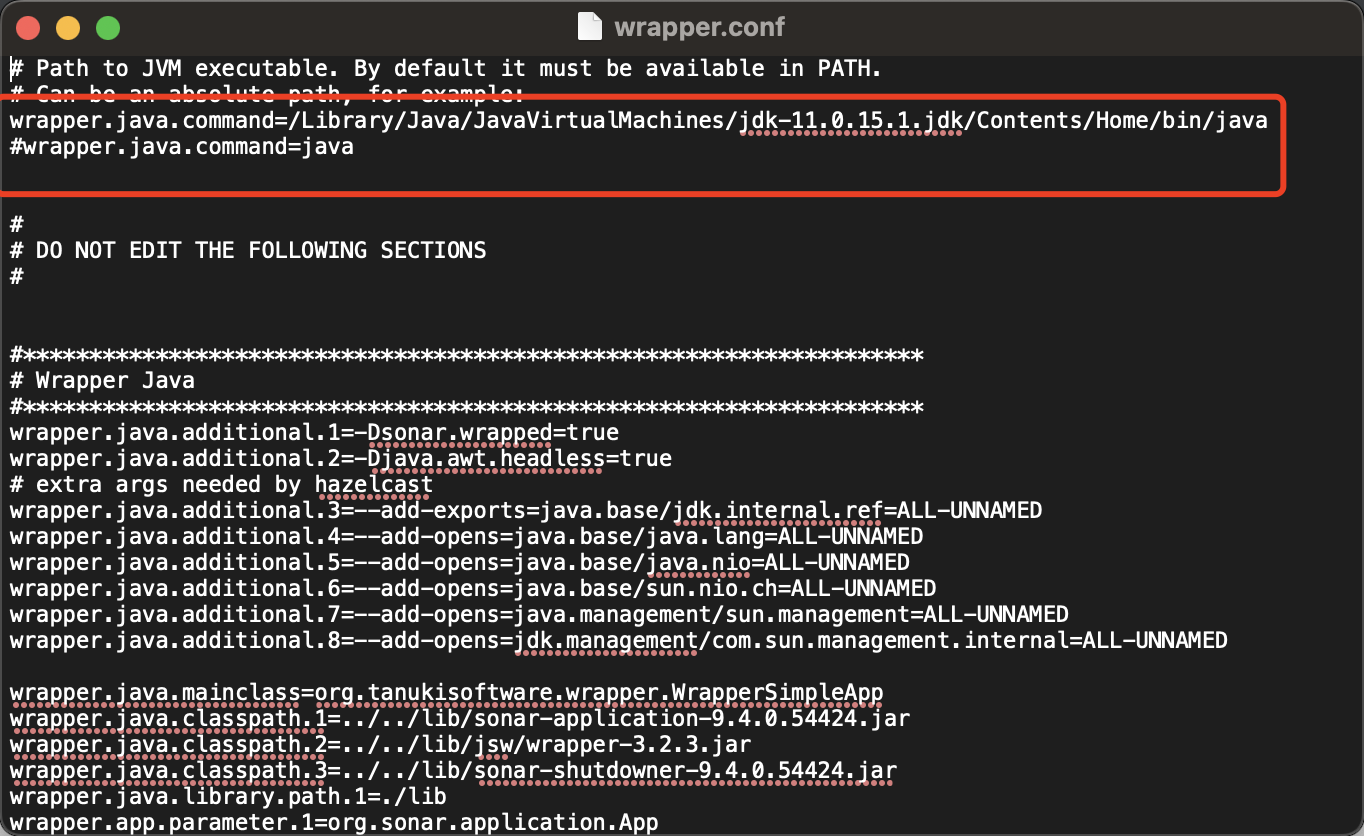Image resolution: width=1364 pixels, height=836 pixels.
Task: Click the wrapper.conf document icon in title bar
Action: [591, 26]
